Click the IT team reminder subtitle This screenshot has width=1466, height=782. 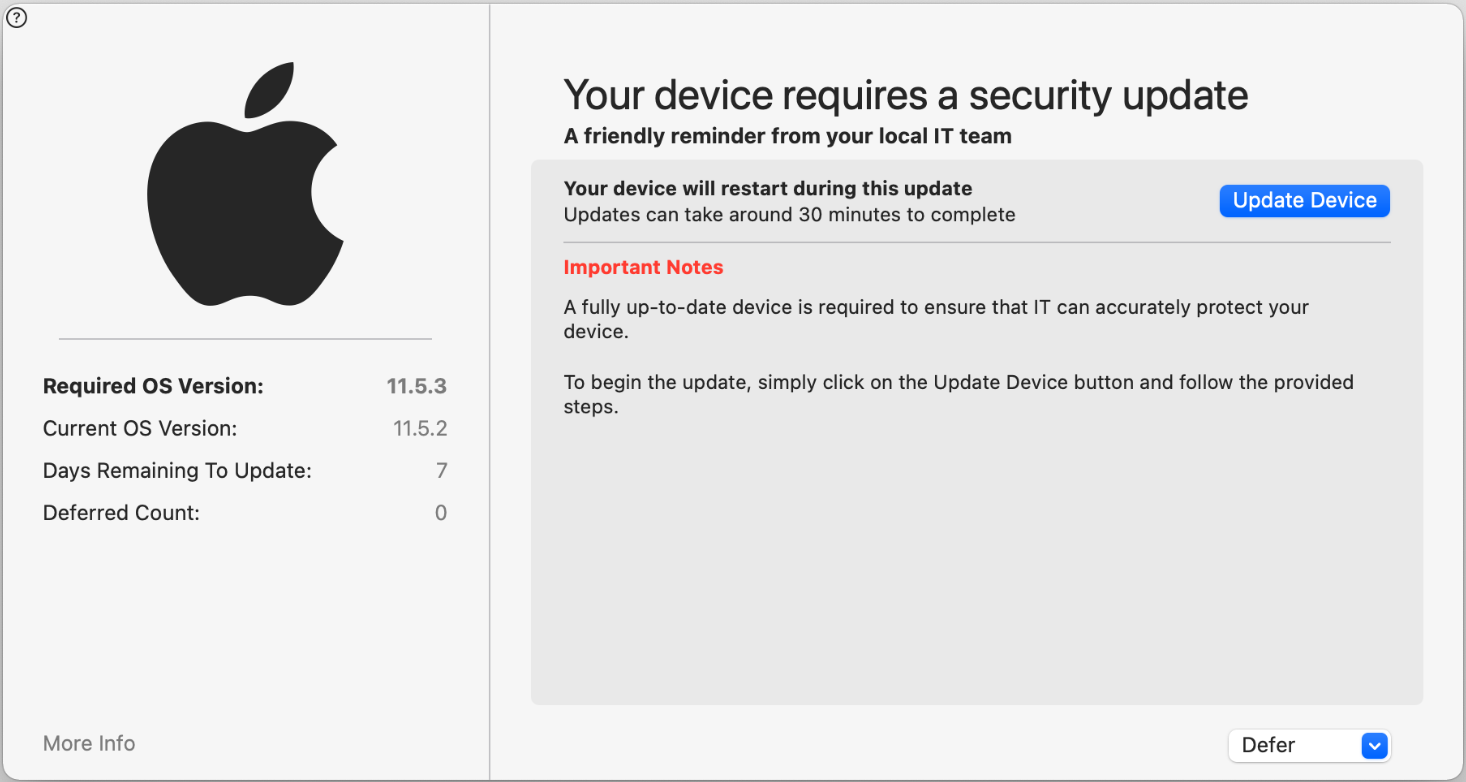pyautogui.click(x=786, y=136)
